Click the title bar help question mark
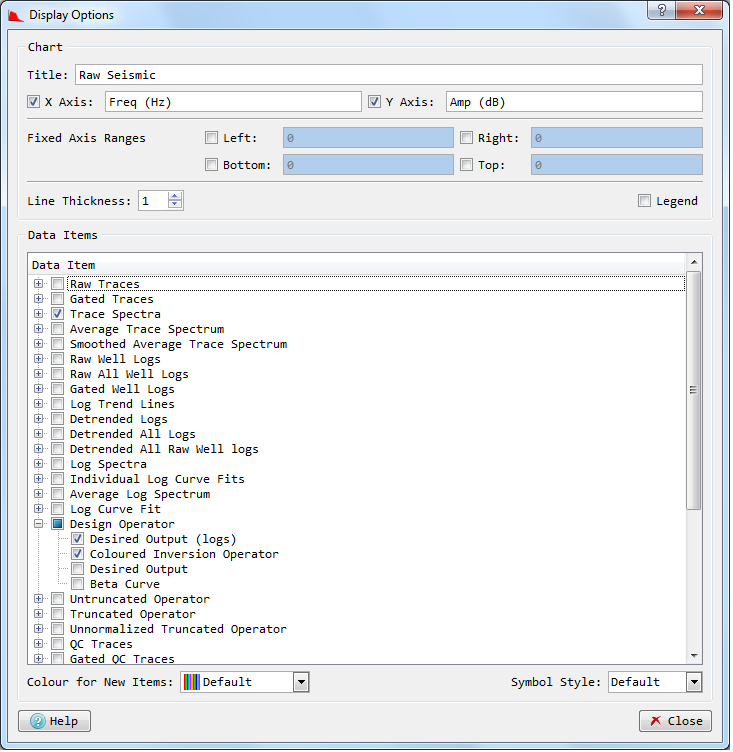 pos(663,10)
